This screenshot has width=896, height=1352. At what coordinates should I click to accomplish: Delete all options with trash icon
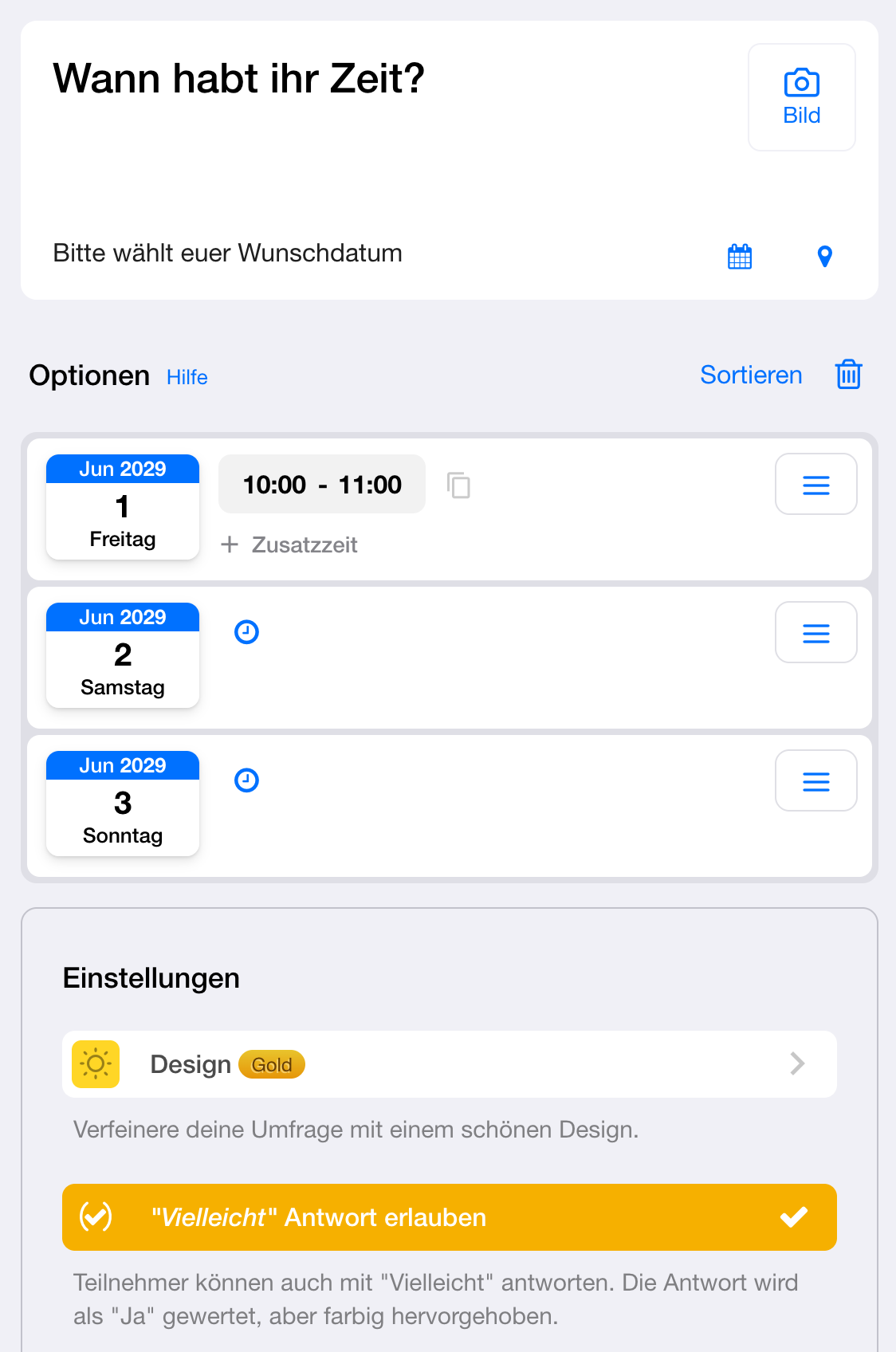coord(848,375)
